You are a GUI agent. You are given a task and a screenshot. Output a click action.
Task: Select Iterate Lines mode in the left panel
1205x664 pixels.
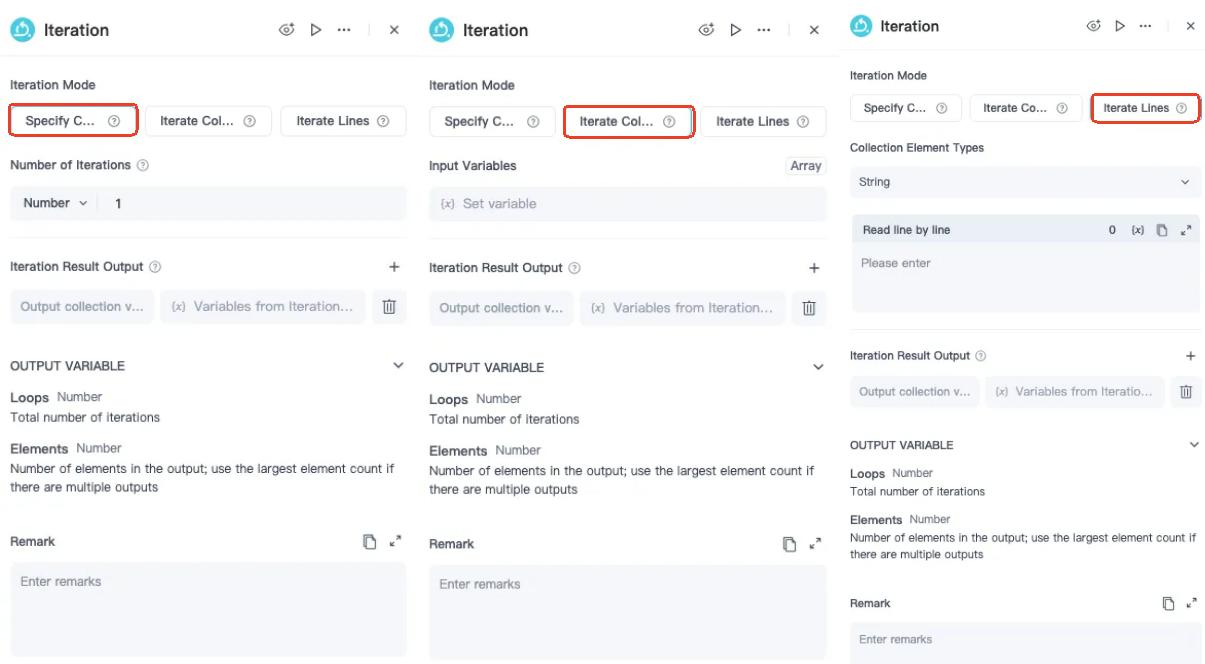(x=343, y=121)
